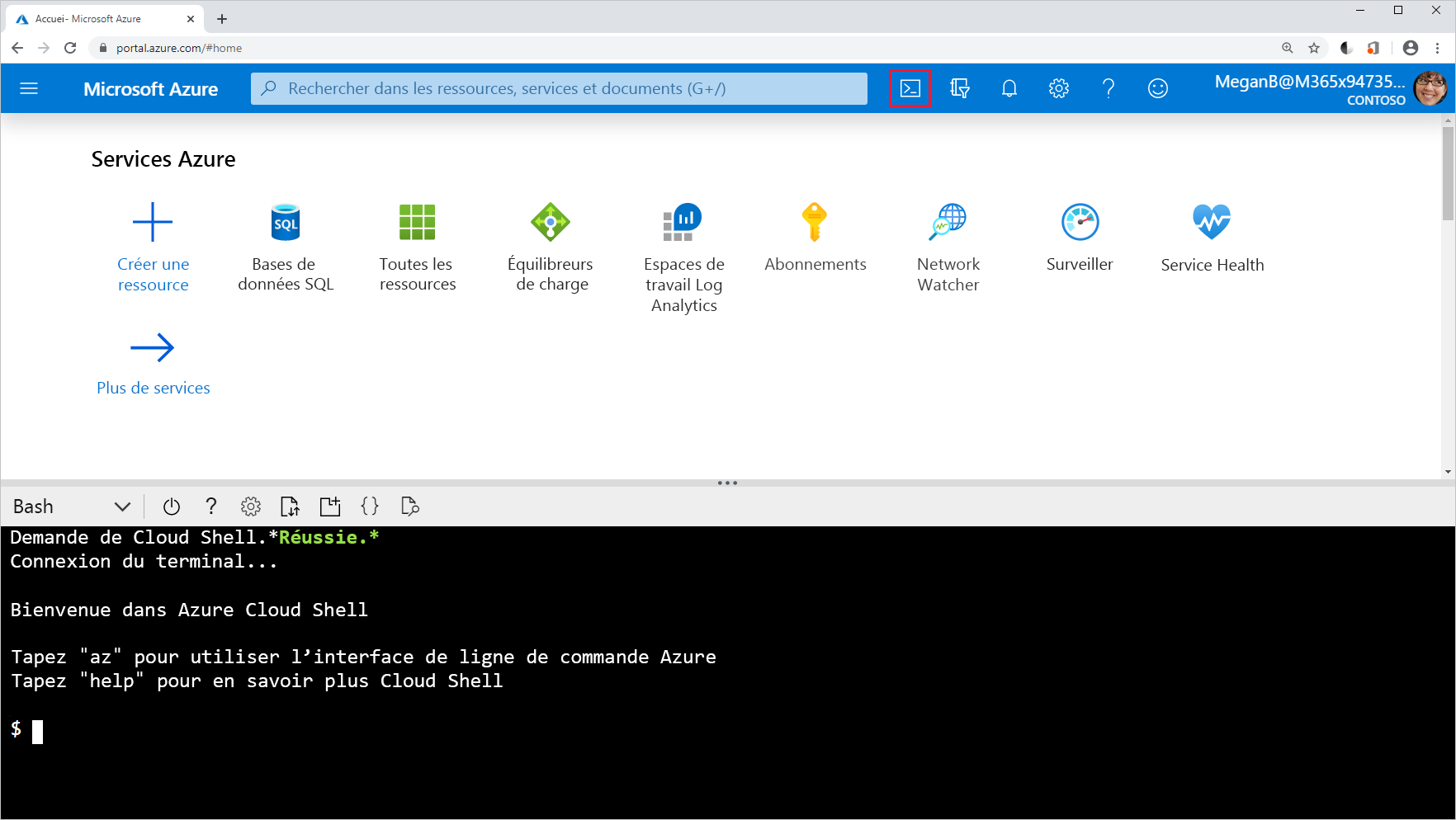Click the Surveiller label

[1080, 264]
